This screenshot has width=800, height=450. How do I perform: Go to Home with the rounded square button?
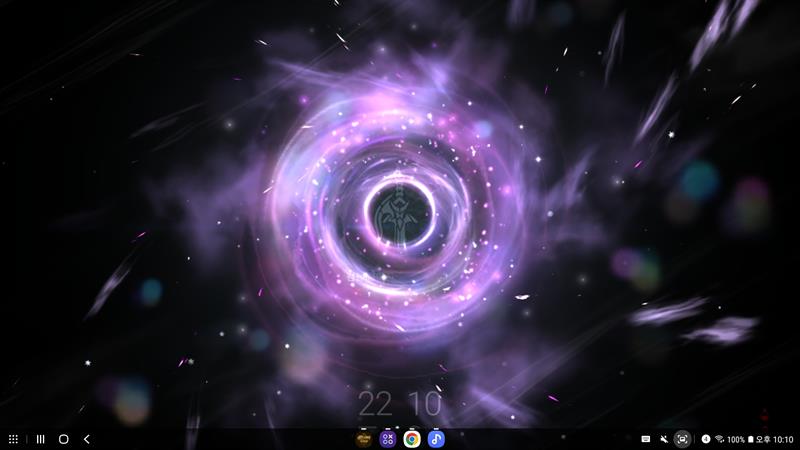64,439
